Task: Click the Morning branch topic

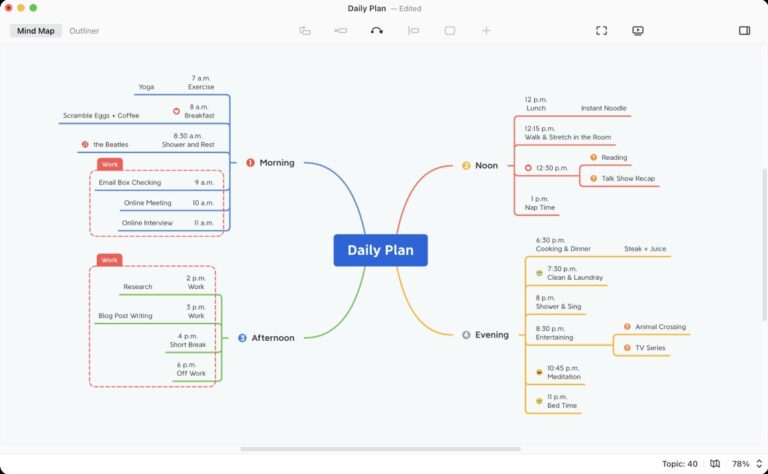Action: 276,162
